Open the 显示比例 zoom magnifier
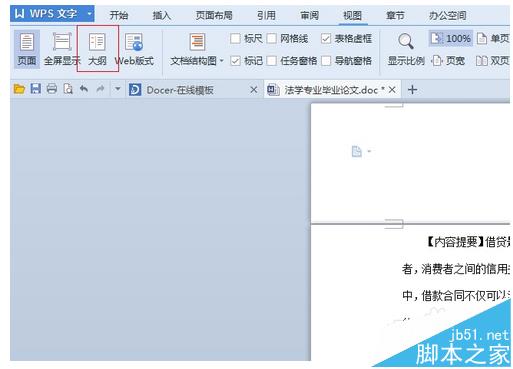513x369 pixels. [406, 42]
